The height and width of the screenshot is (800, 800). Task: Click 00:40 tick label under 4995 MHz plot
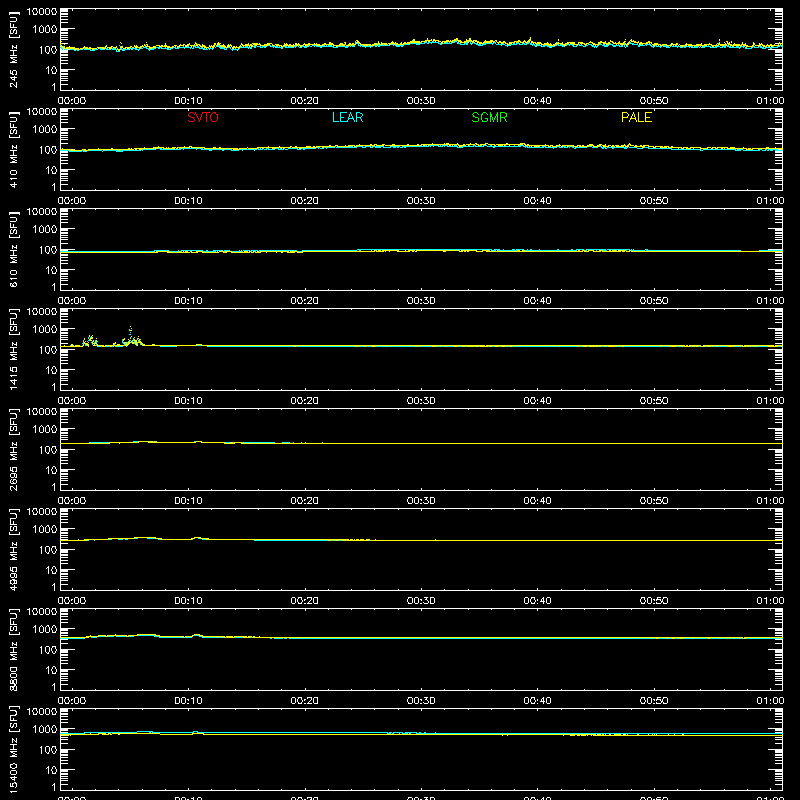pyautogui.click(x=537, y=601)
